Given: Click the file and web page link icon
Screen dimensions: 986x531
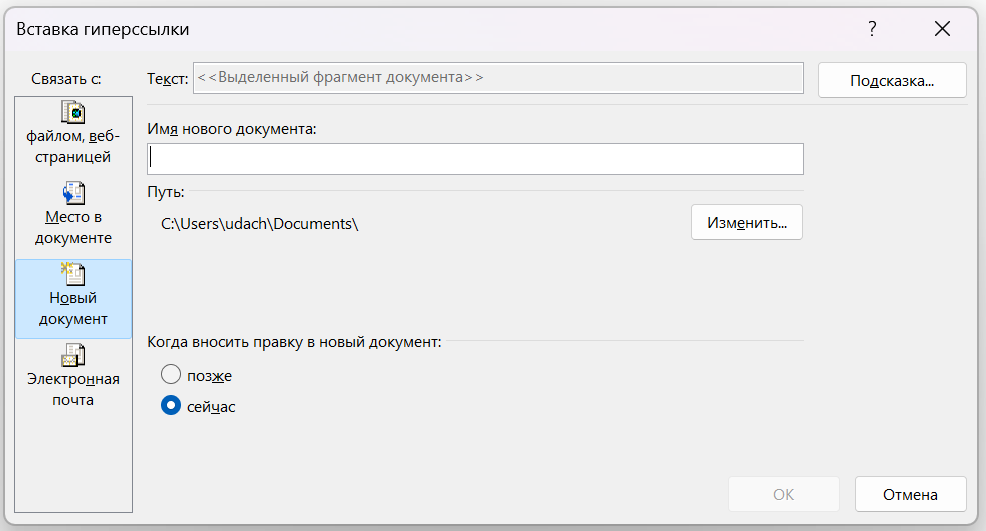Looking at the screenshot, I should click(x=73, y=113).
